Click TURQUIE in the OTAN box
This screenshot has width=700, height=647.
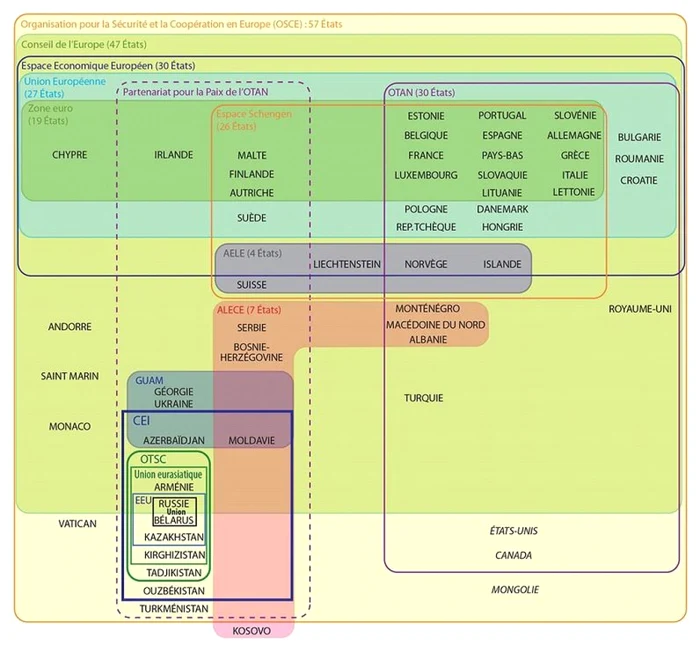pos(424,398)
